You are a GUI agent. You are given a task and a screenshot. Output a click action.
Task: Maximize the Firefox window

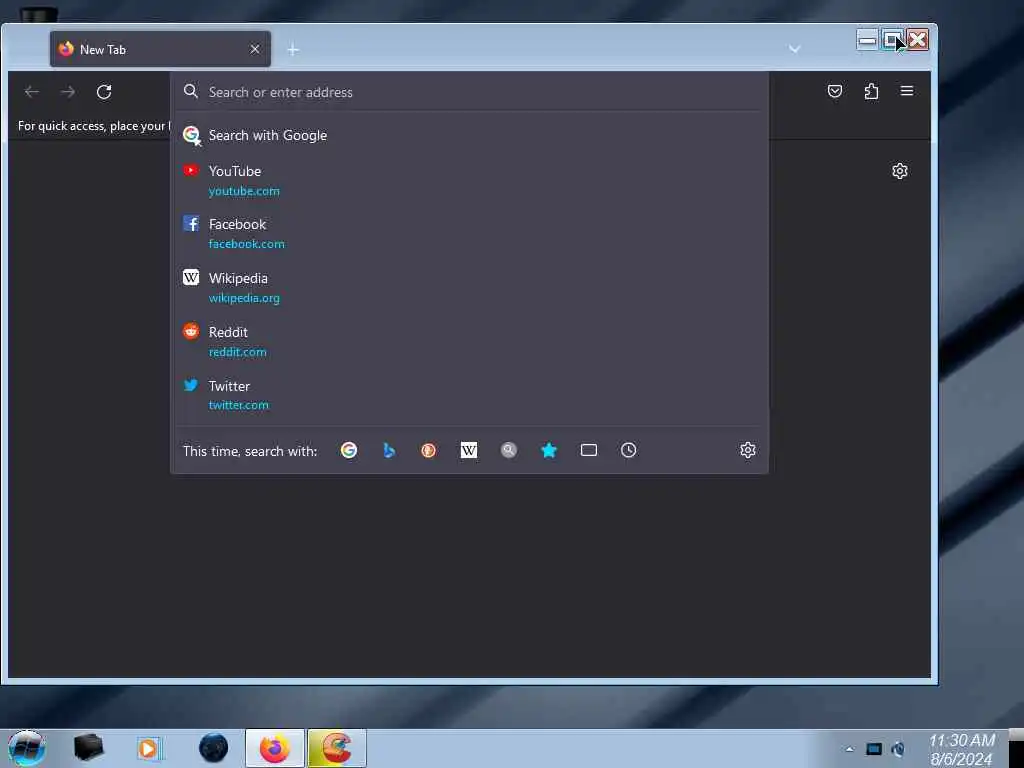pyautogui.click(x=891, y=40)
